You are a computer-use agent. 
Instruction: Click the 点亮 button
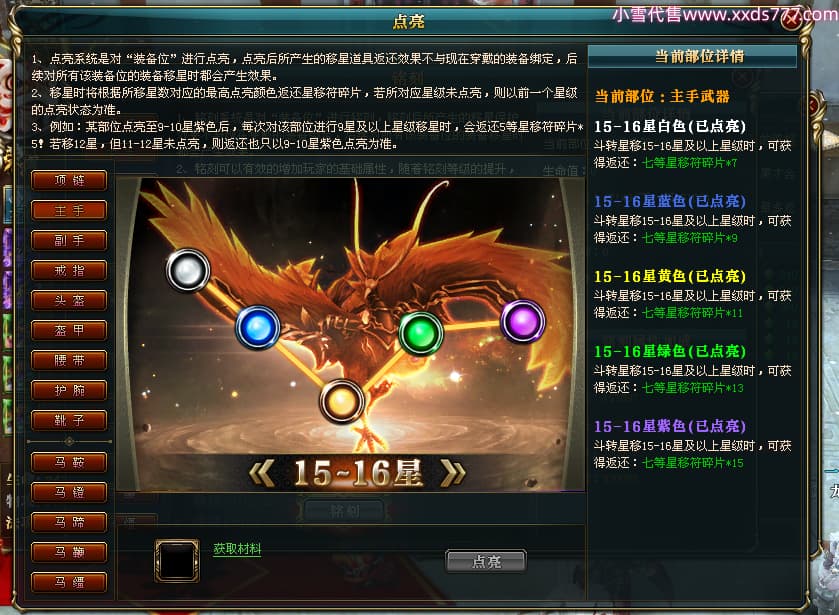point(486,561)
